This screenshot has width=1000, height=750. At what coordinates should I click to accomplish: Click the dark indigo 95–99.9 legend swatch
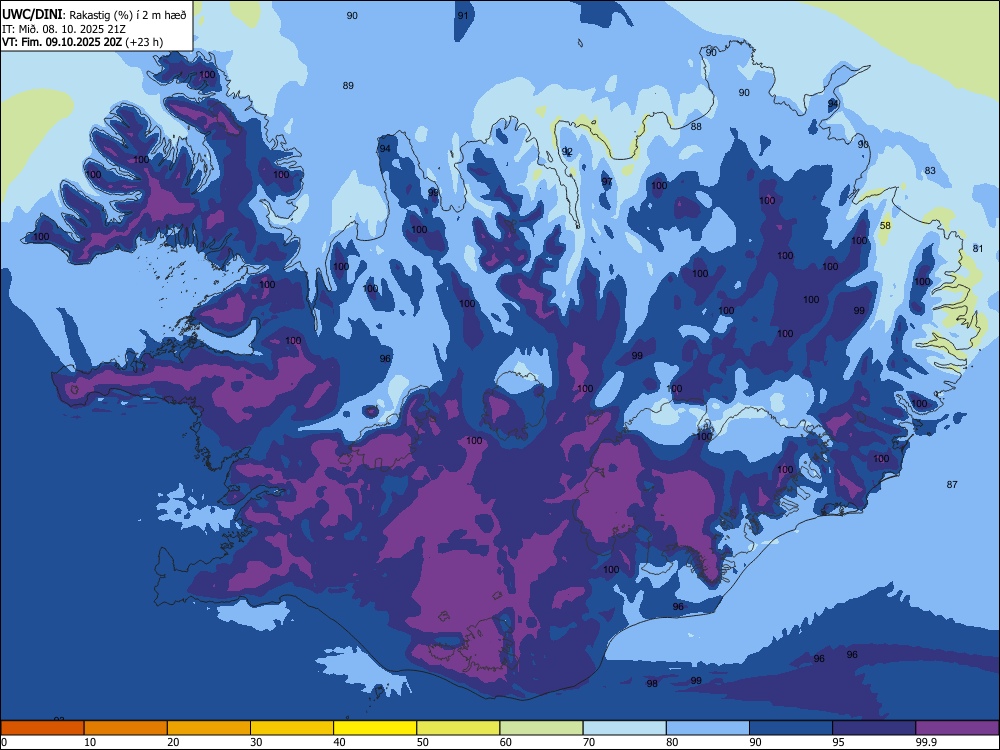874,728
